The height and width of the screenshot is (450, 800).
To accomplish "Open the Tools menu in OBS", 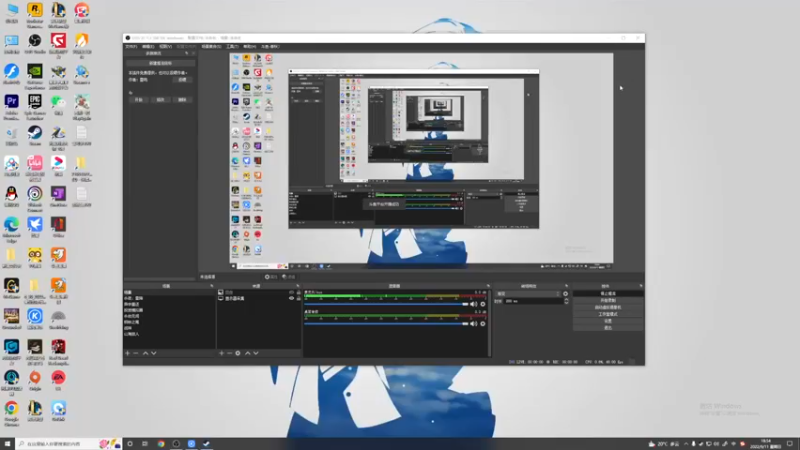I will click(x=232, y=46).
